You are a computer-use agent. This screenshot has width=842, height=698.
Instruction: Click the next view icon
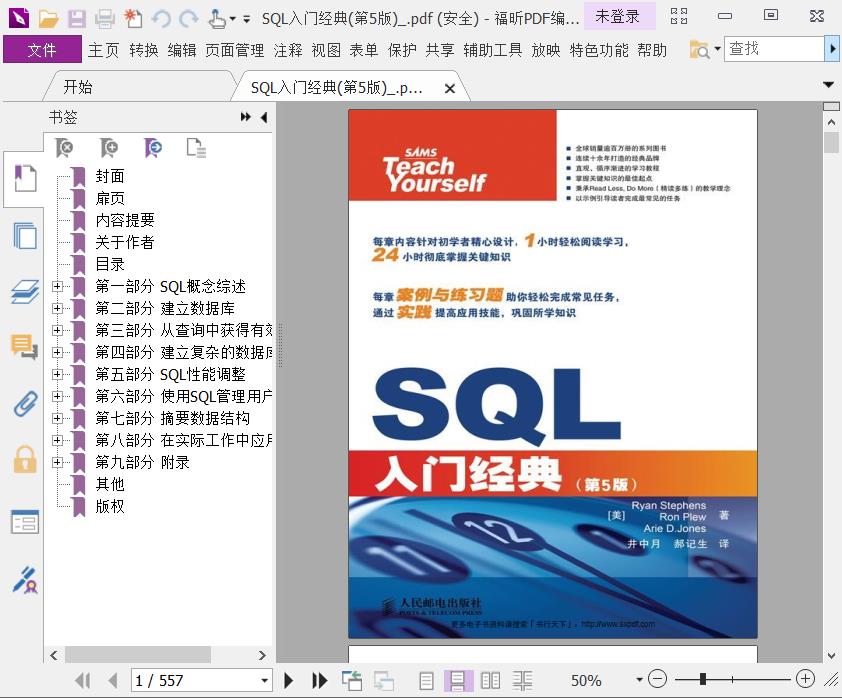tap(384, 681)
